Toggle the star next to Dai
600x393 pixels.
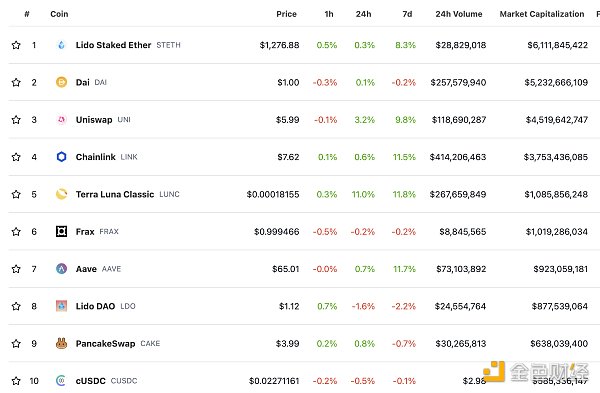(16, 82)
